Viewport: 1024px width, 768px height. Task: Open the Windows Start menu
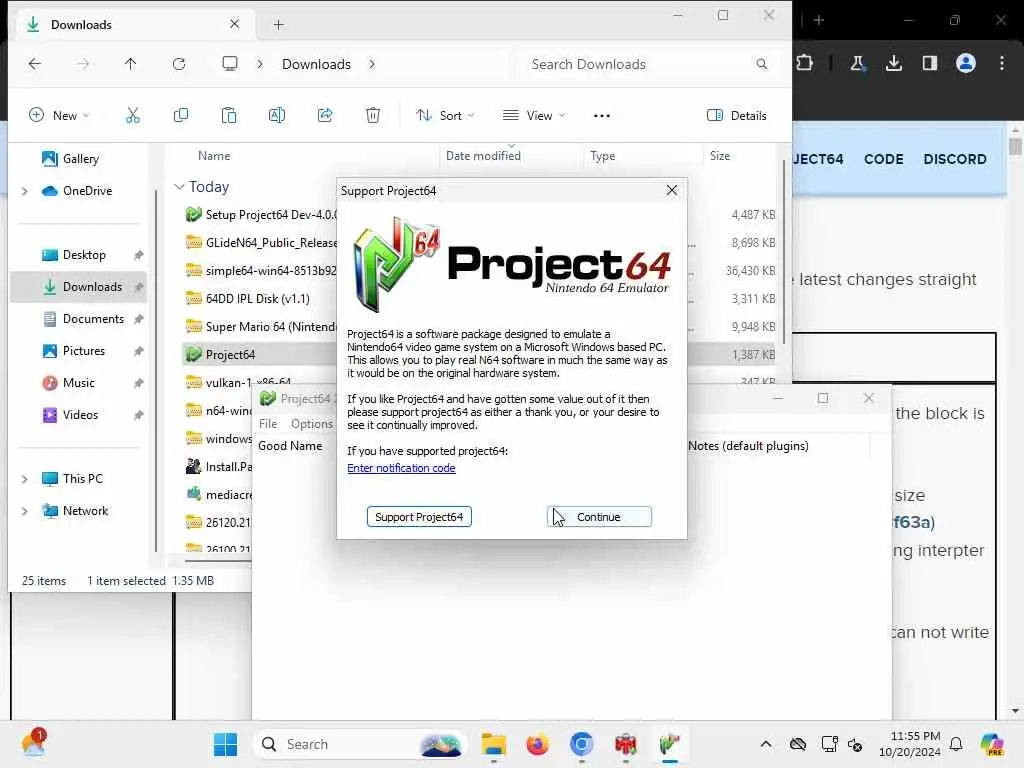pyautogui.click(x=225, y=744)
